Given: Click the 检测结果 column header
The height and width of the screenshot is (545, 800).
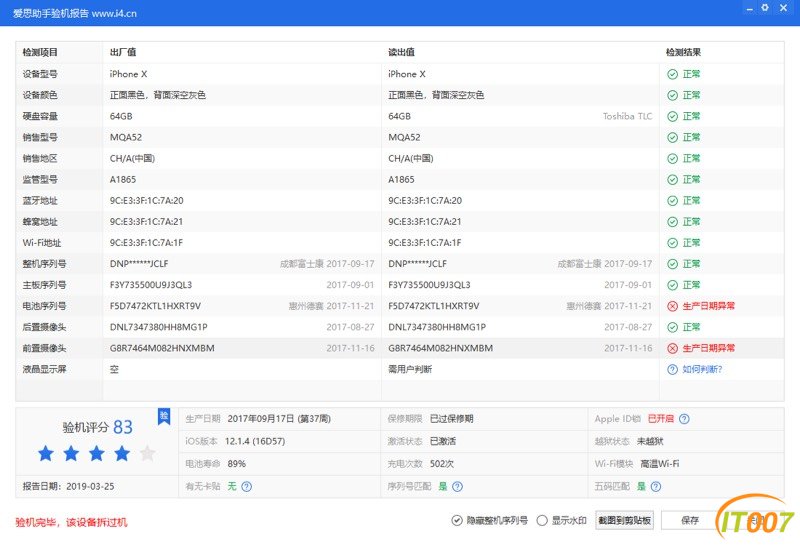Looking at the screenshot, I should click(x=683, y=53).
